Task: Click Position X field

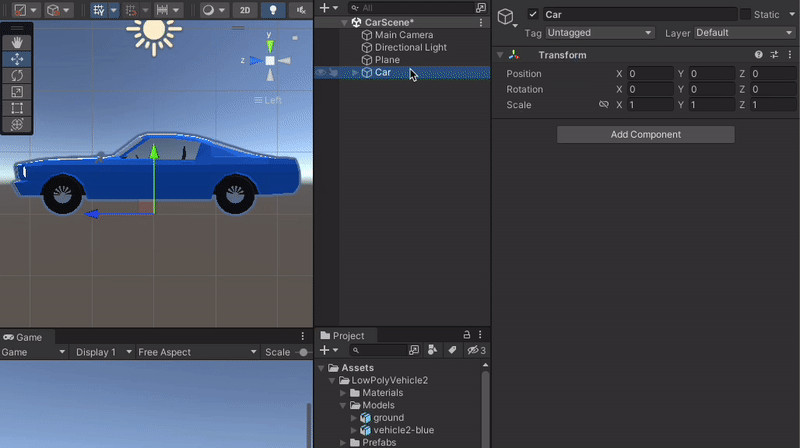Action: (x=650, y=73)
